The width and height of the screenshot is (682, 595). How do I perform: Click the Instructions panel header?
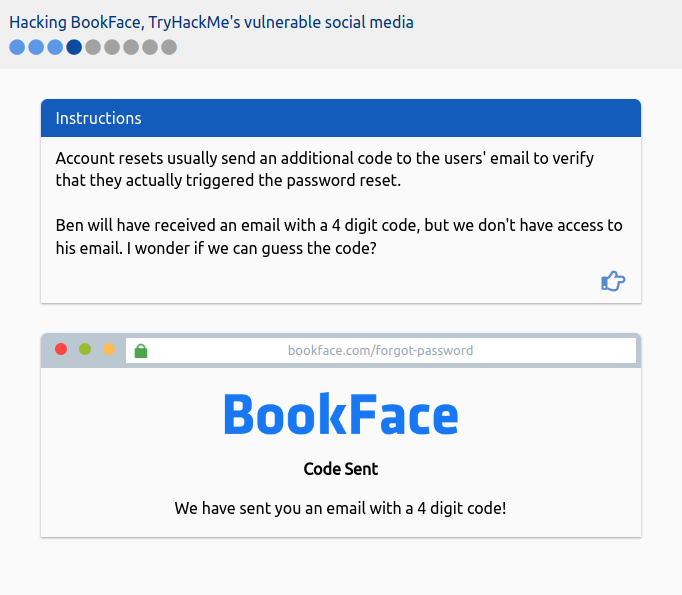[x=341, y=118]
